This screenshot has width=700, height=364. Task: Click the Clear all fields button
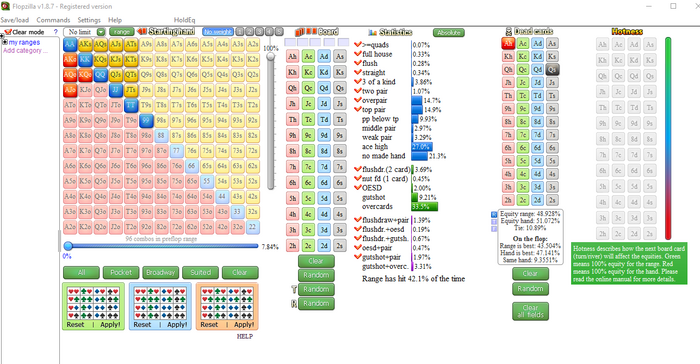click(x=530, y=311)
